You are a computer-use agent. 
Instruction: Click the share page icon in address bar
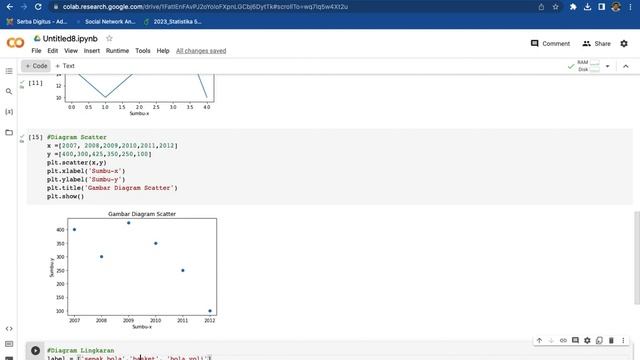coord(541,7)
